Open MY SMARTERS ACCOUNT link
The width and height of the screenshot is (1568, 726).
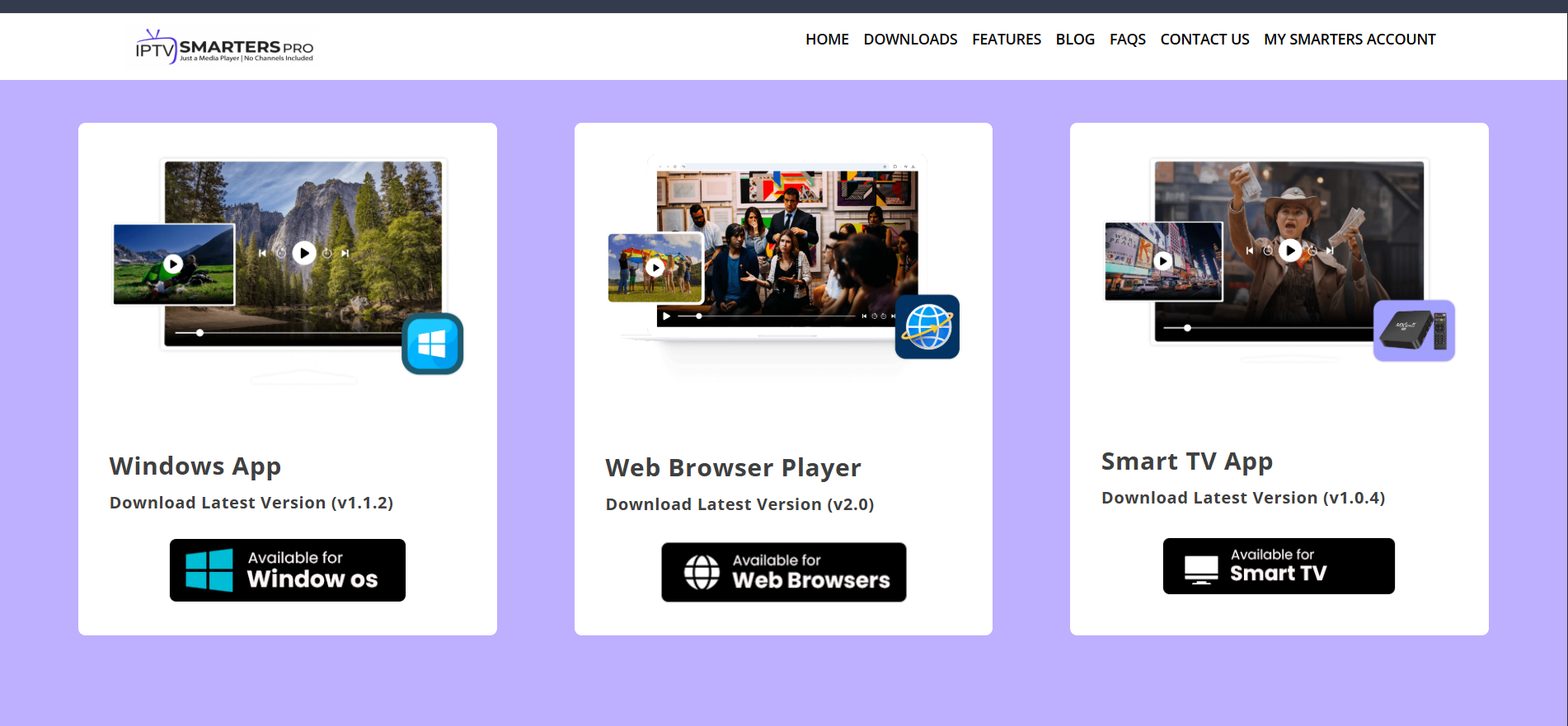pos(1350,40)
